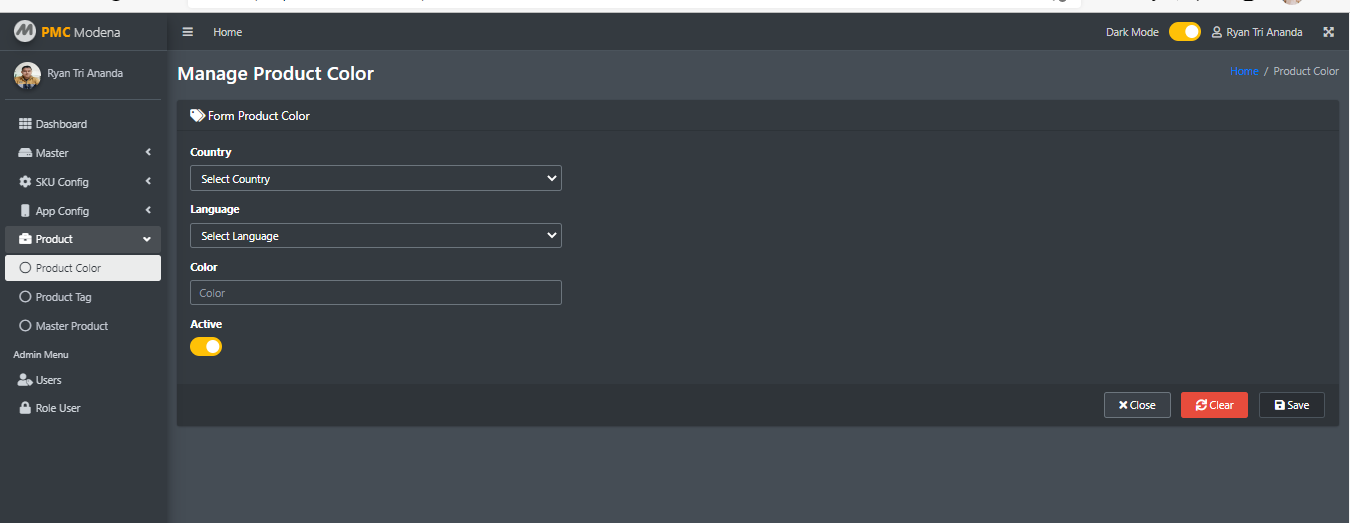Screen dimensions: 1350x523
Task: Click the Save button
Action: point(1292,405)
